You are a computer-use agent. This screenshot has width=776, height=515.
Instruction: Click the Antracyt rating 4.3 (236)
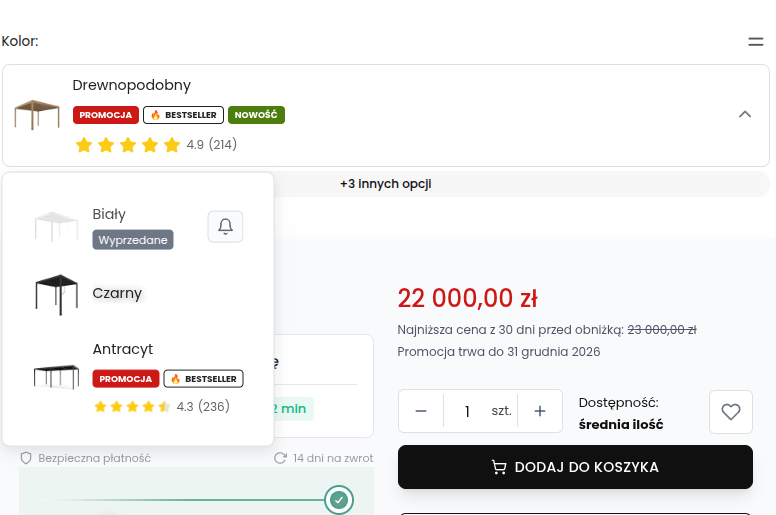161,407
